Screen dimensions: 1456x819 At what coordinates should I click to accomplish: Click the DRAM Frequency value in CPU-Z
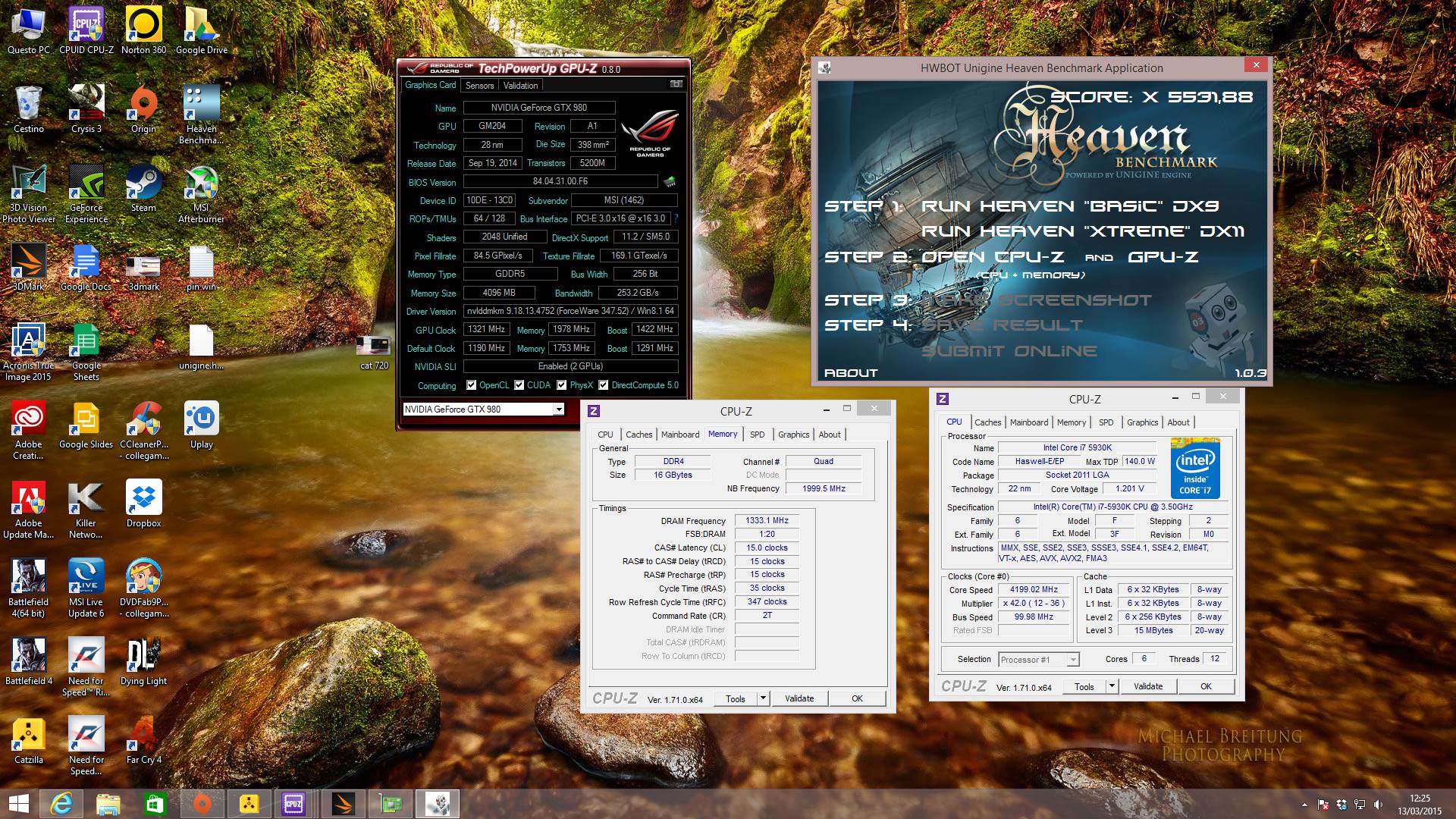pyautogui.click(x=767, y=521)
